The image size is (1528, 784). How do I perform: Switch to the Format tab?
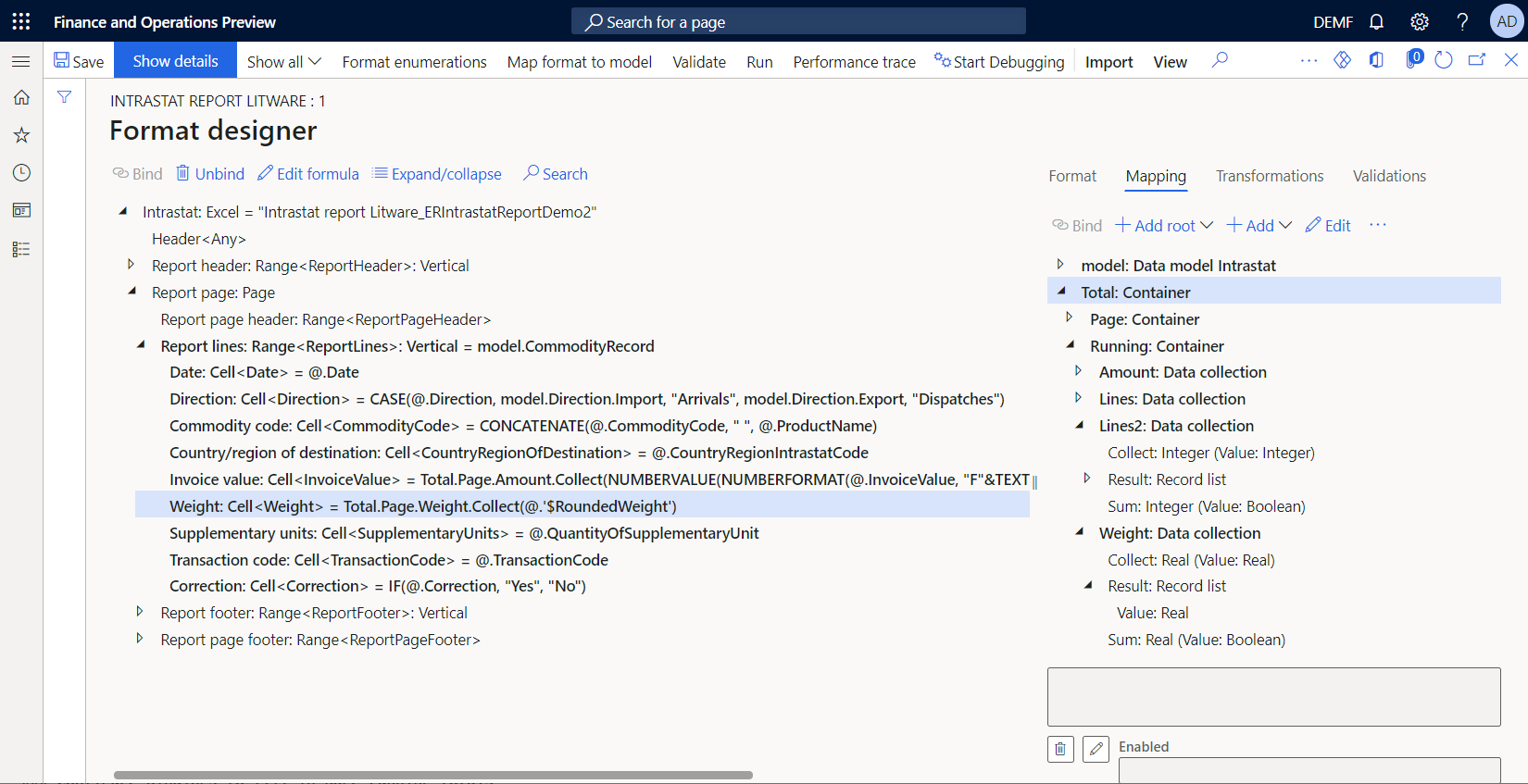(1072, 176)
